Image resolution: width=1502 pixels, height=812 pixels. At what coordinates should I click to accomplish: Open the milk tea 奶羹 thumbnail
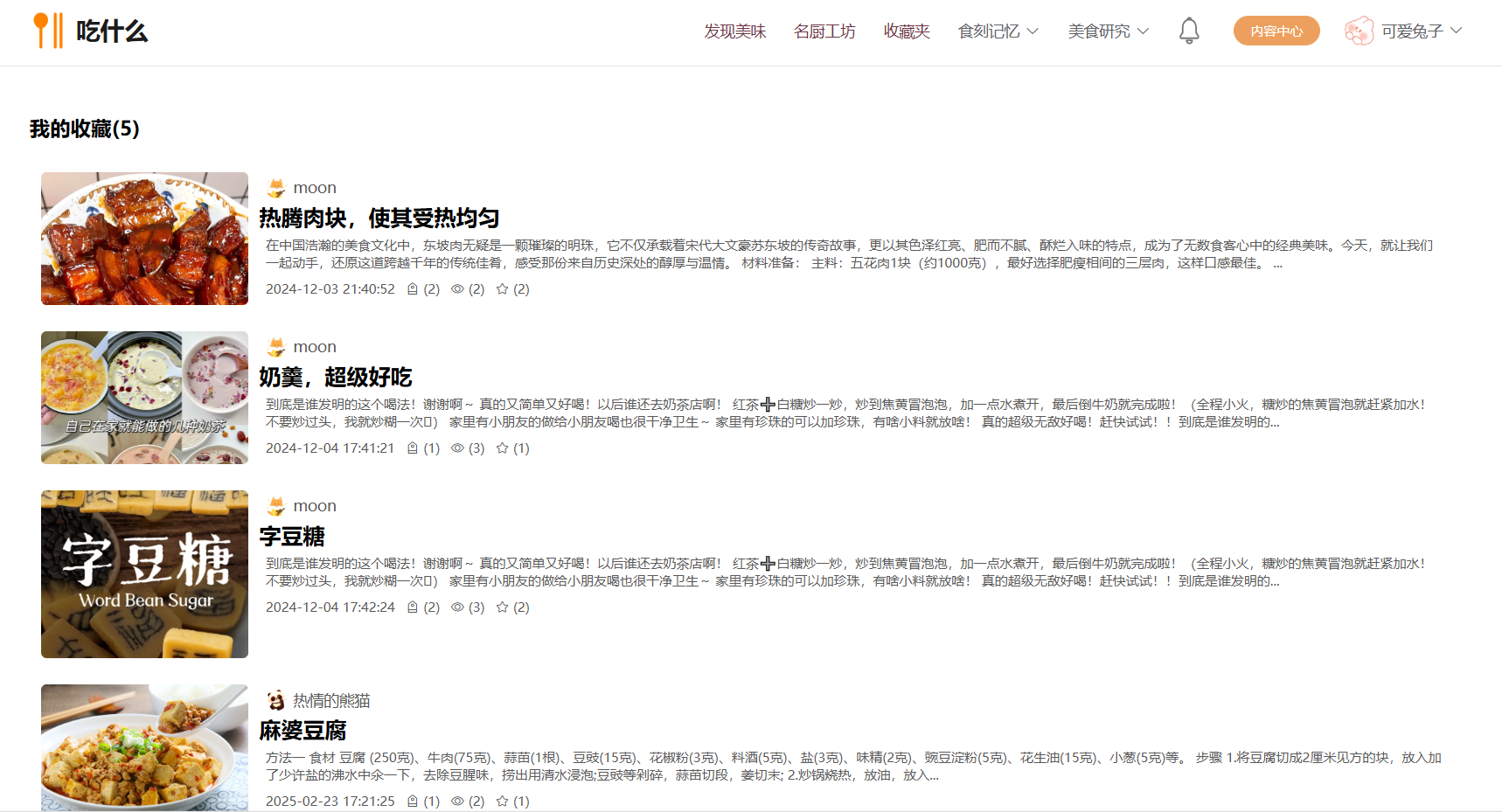tap(144, 398)
